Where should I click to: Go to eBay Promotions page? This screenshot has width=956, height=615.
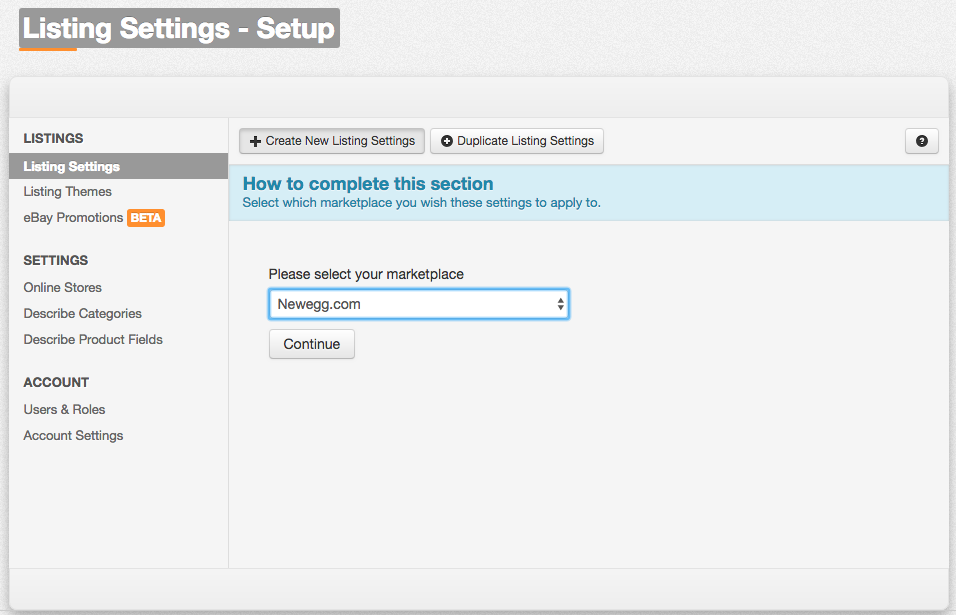tap(73, 218)
